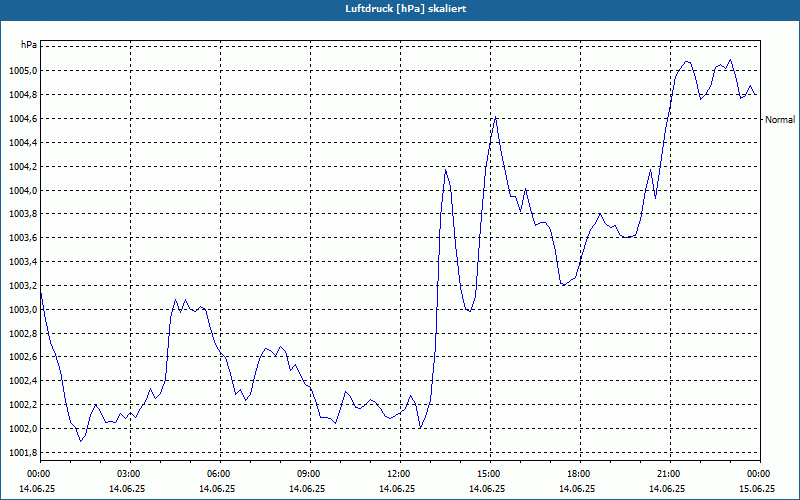The width and height of the screenshot is (800, 500).
Task: Select the 1003,4 y-axis label
Action: pos(23,262)
